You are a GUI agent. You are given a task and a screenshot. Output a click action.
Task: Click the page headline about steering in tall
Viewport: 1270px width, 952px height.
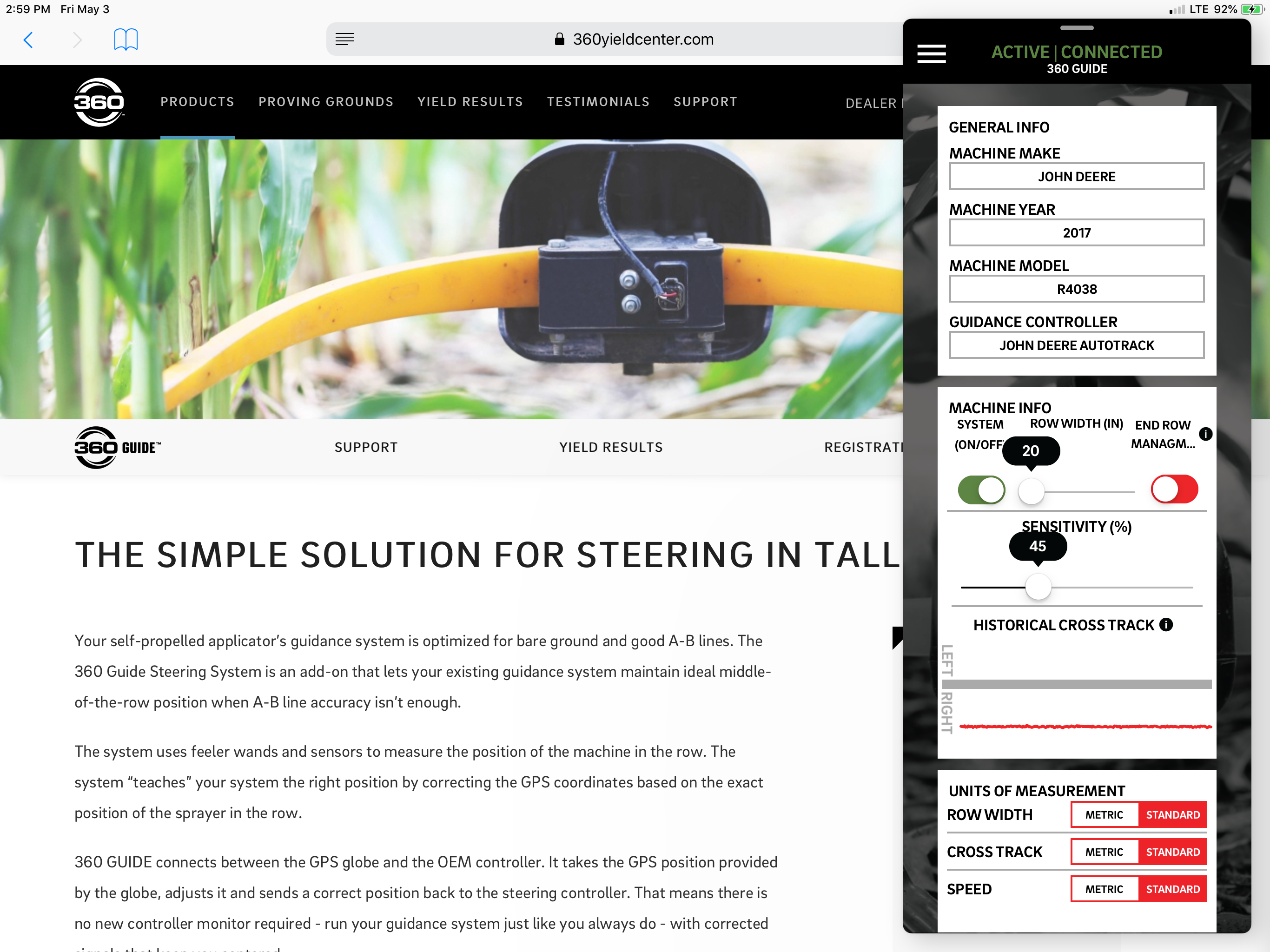[x=488, y=555]
